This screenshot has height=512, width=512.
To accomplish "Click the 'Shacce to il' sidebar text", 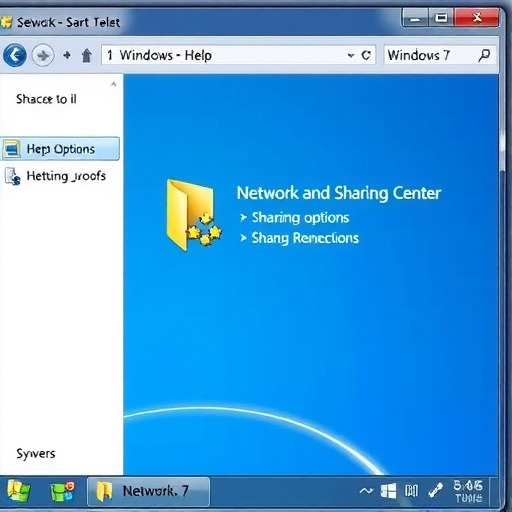I will coord(46,99).
